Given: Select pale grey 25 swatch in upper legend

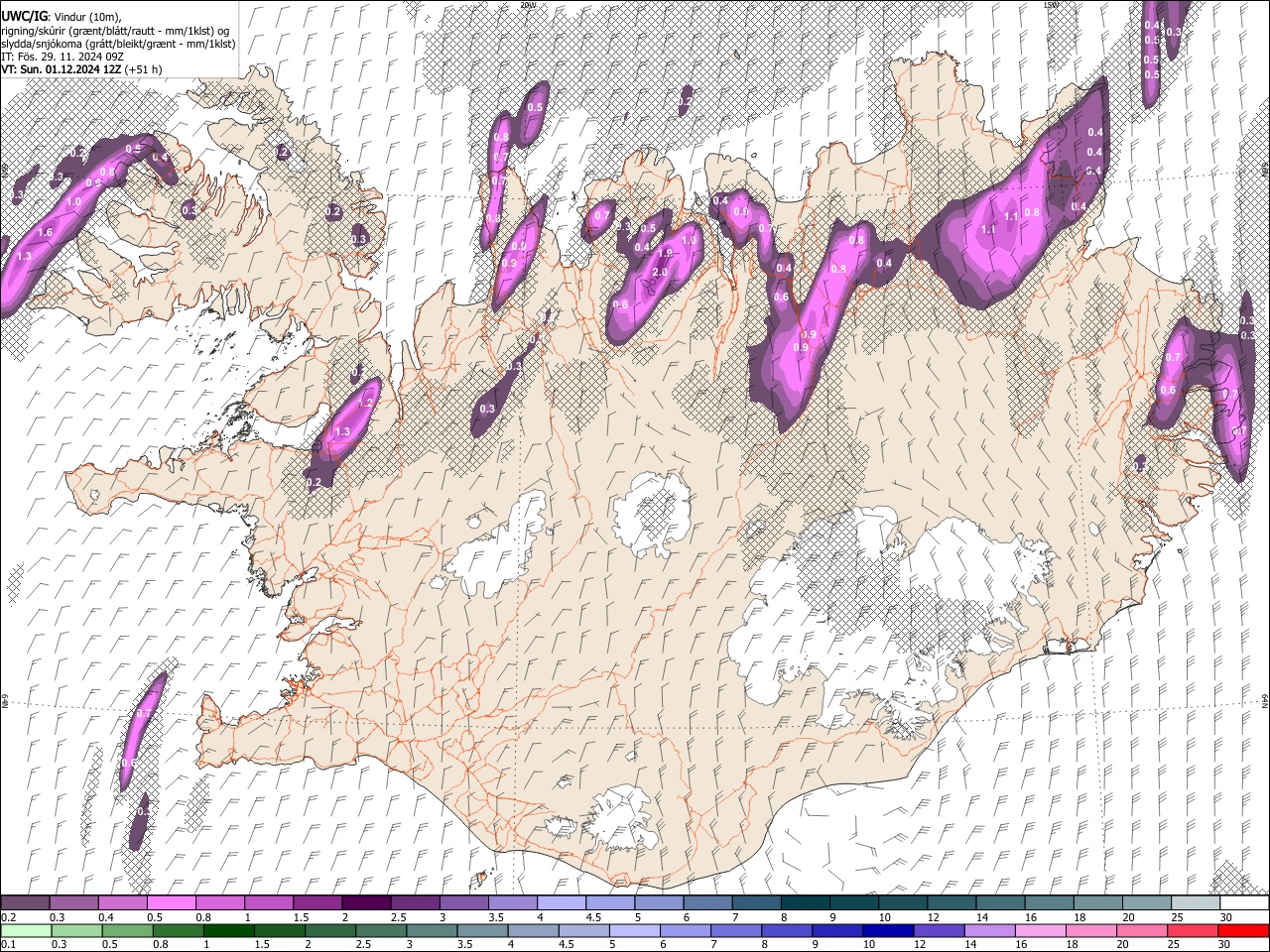Looking at the screenshot, I should [1194, 903].
